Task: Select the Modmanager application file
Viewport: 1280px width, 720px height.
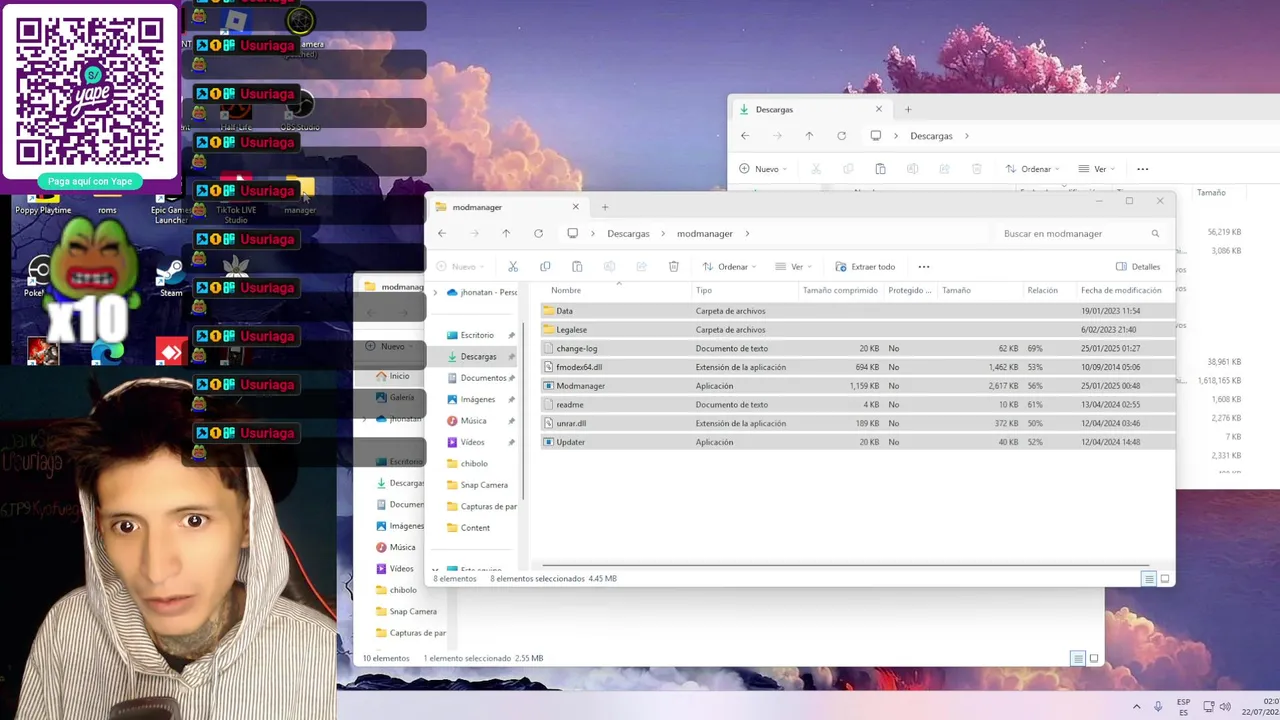Action: [857, 386]
